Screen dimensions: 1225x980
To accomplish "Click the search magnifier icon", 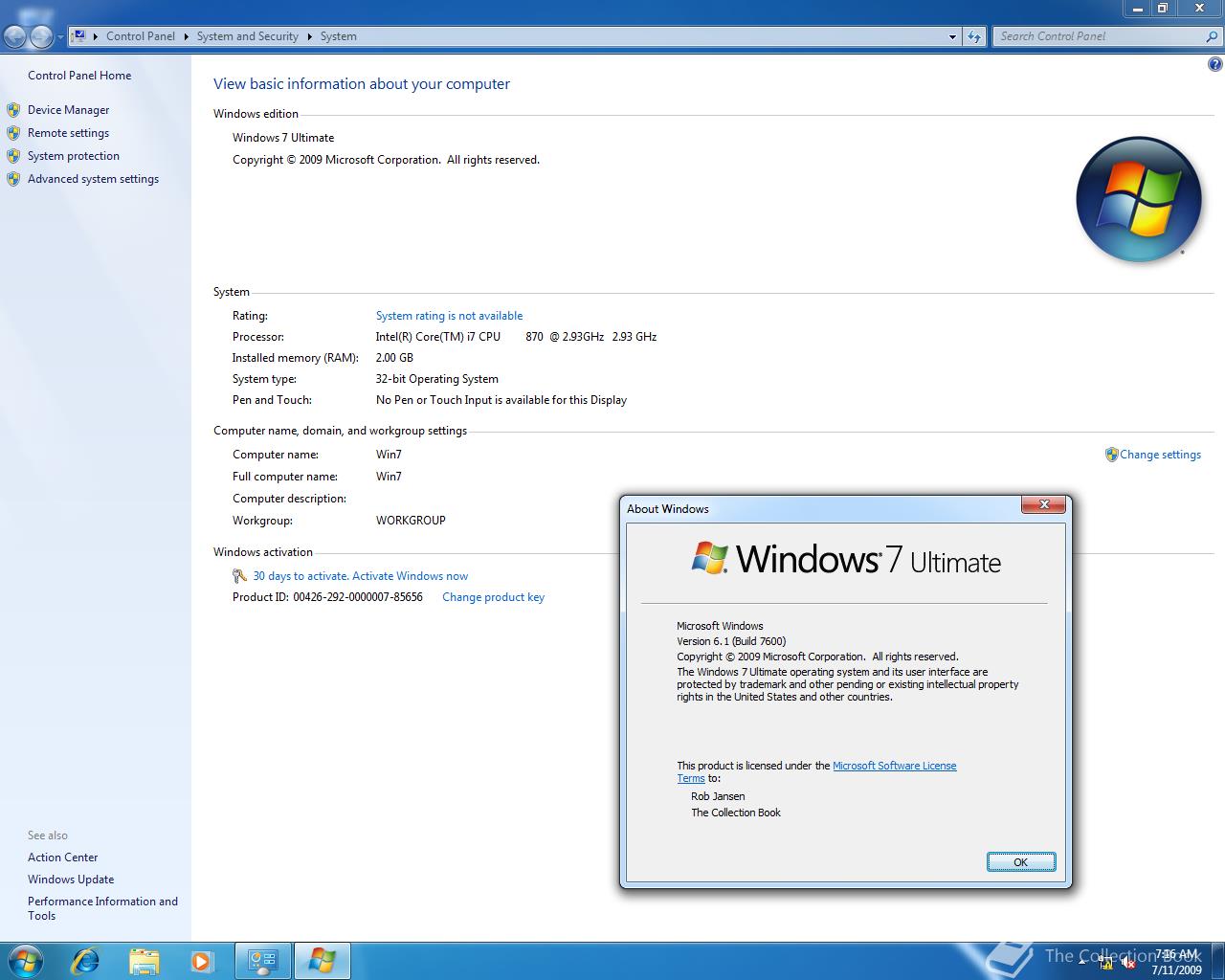I will 1213,36.
